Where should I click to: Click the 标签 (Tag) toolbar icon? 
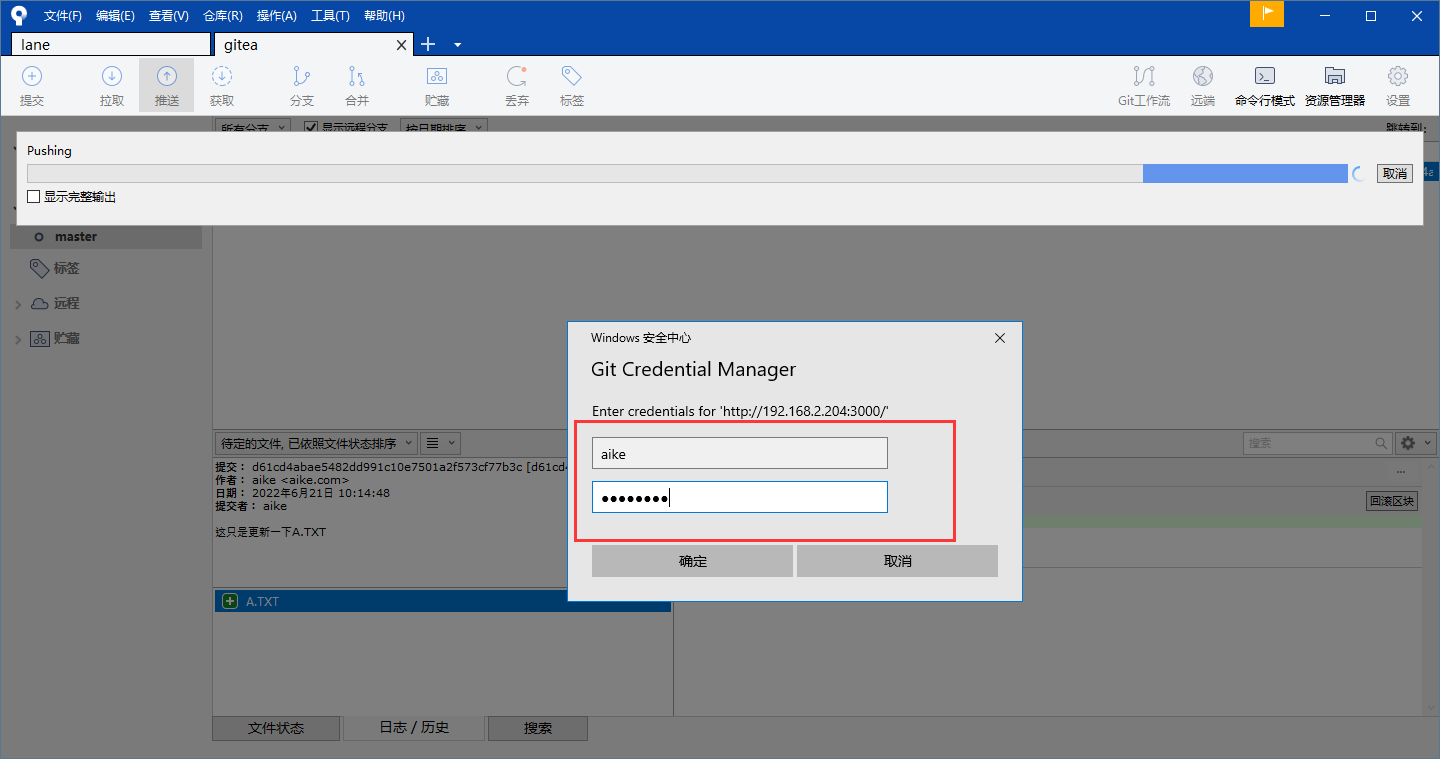coord(572,86)
